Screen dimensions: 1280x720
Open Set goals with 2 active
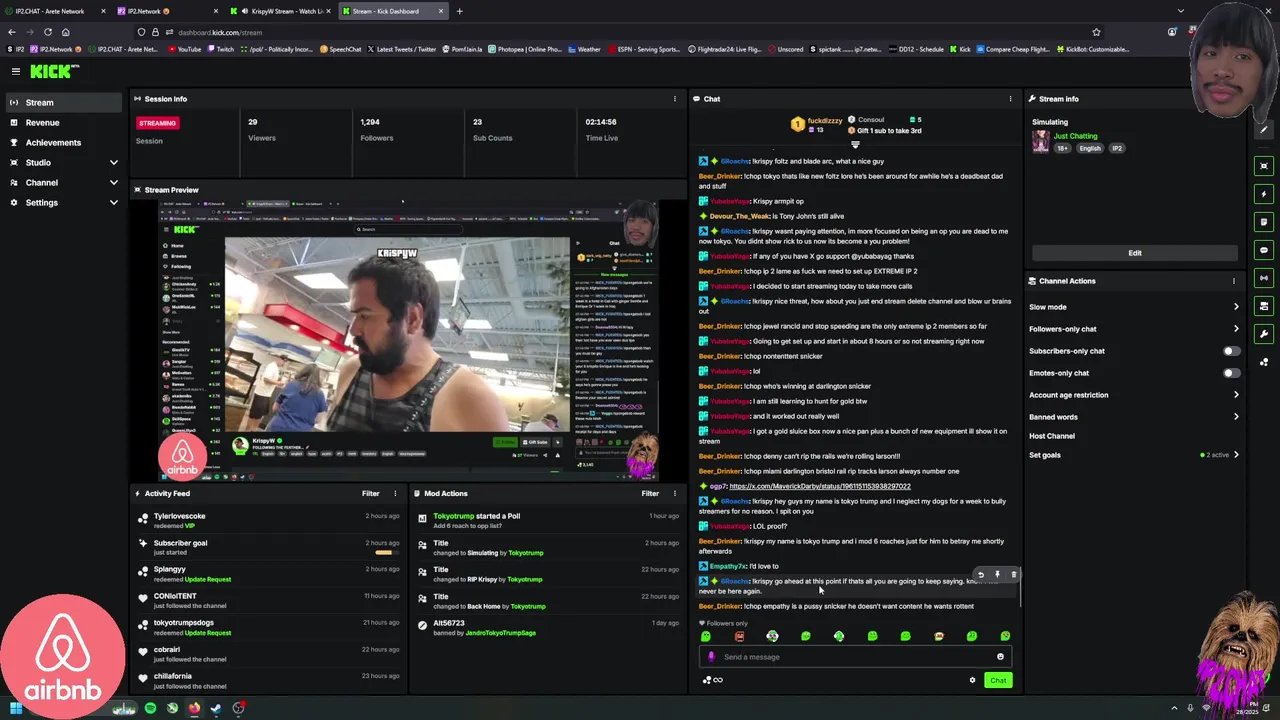point(1134,455)
